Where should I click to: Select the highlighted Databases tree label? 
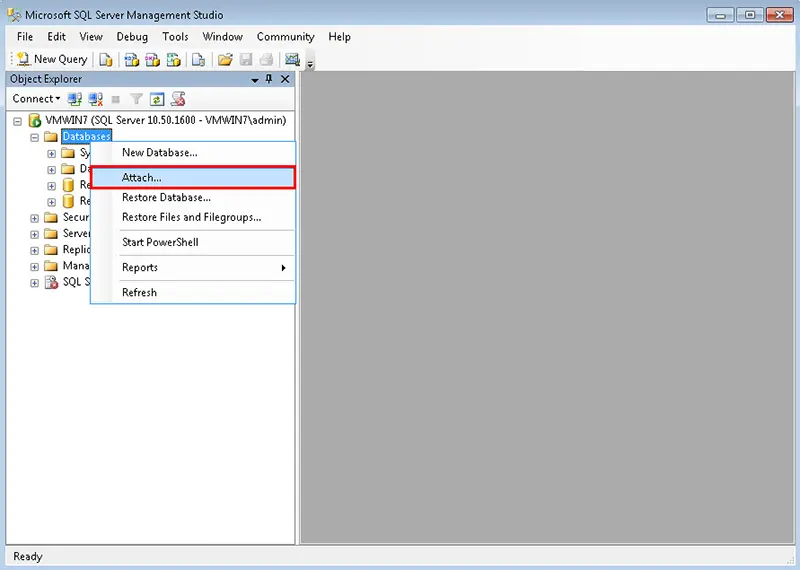pyautogui.click(x=86, y=136)
